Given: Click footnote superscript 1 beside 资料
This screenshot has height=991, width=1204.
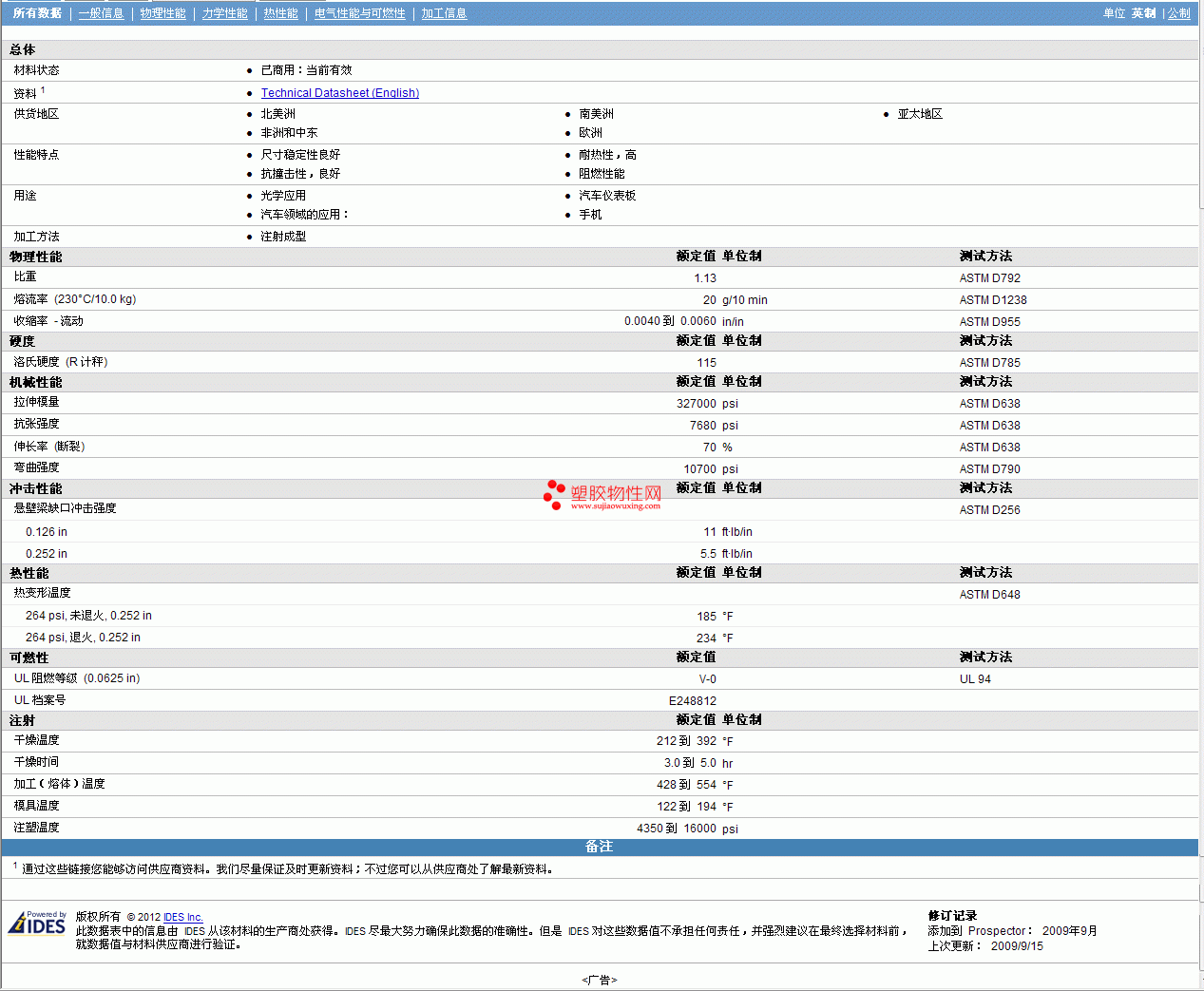Looking at the screenshot, I should click(x=43, y=90).
